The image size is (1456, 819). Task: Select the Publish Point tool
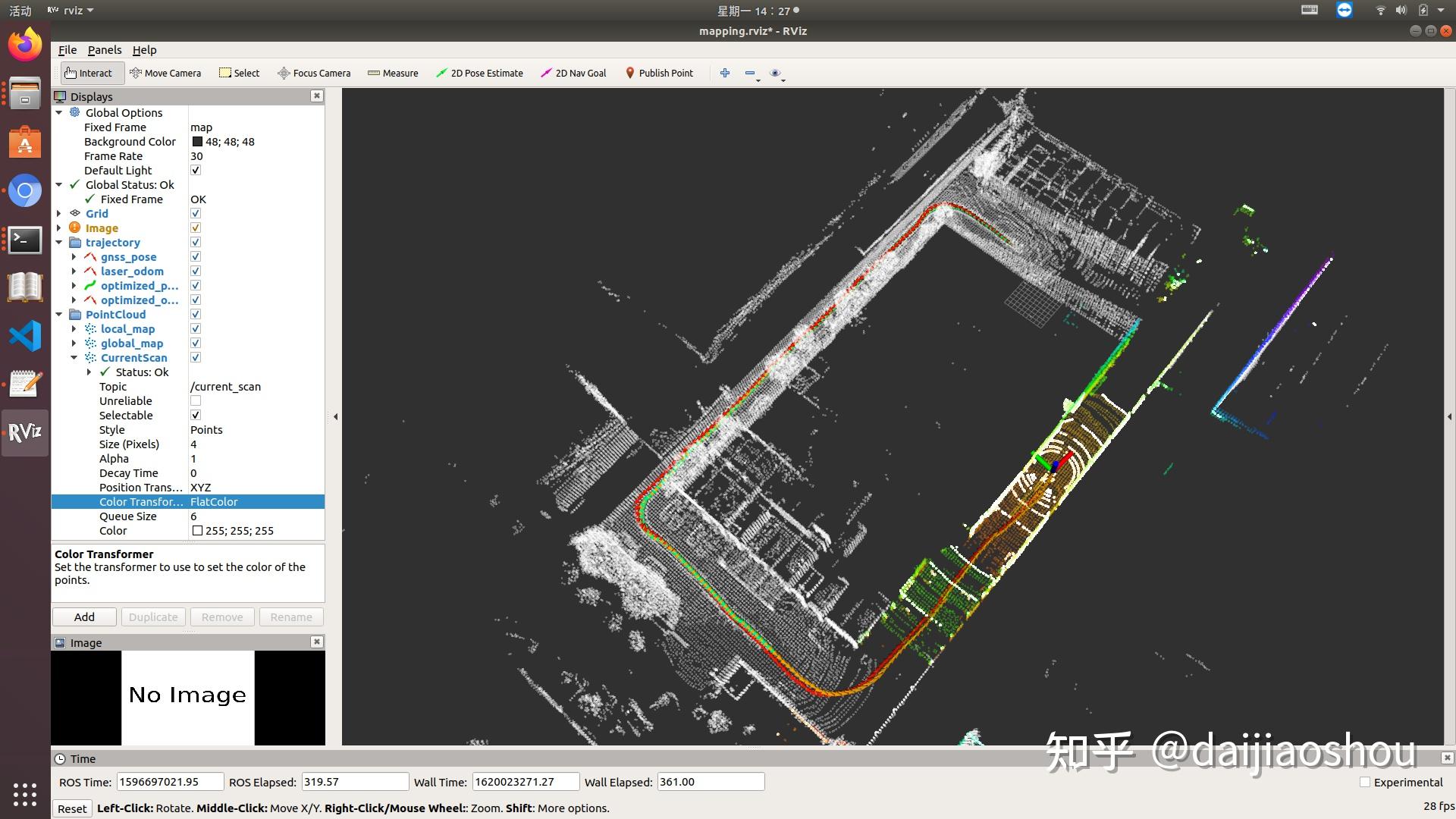pos(659,73)
